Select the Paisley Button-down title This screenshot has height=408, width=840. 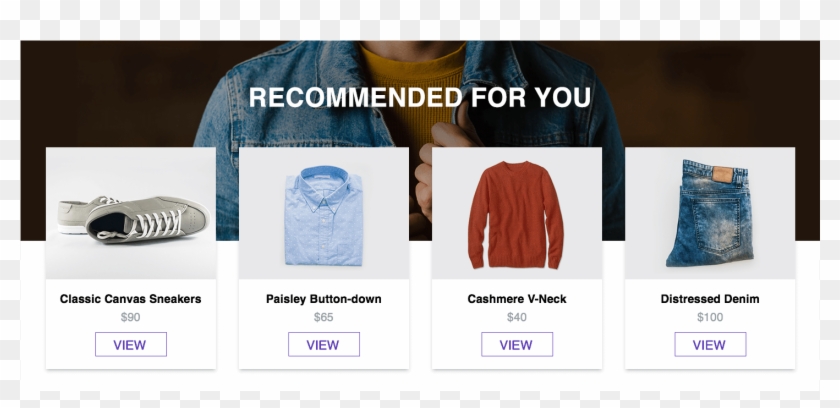pyautogui.click(x=324, y=299)
